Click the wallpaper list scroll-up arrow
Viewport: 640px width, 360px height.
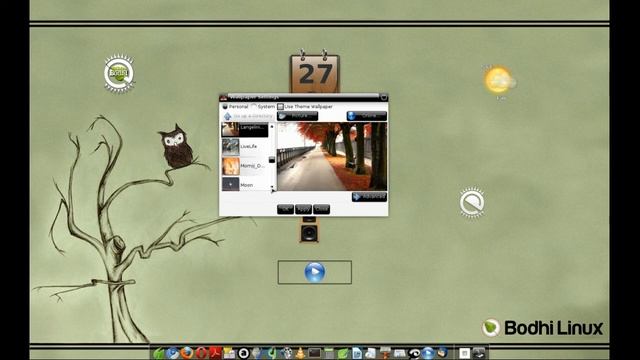[x=272, y=126]
